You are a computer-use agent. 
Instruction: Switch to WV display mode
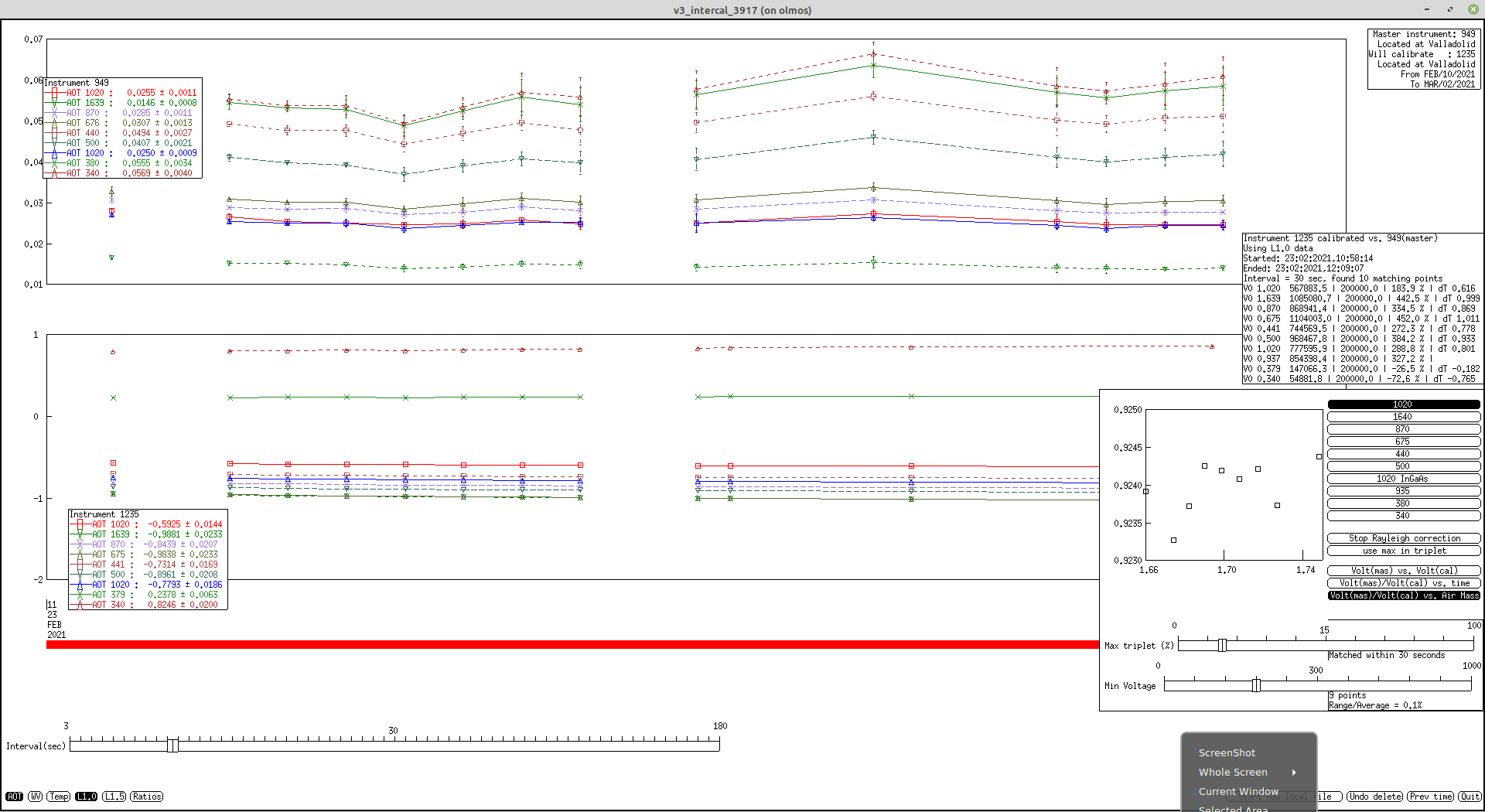click(x=36, y=797)
